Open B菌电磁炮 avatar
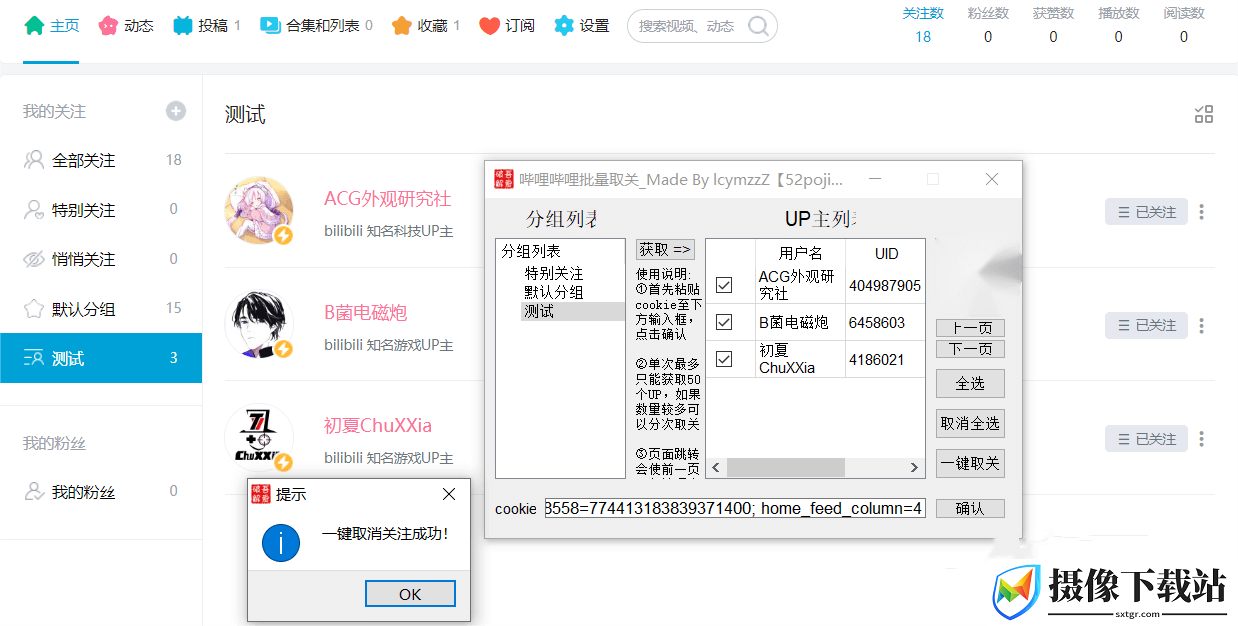The width and height of the screenshot is (1238, 626). tap(259, 324)
